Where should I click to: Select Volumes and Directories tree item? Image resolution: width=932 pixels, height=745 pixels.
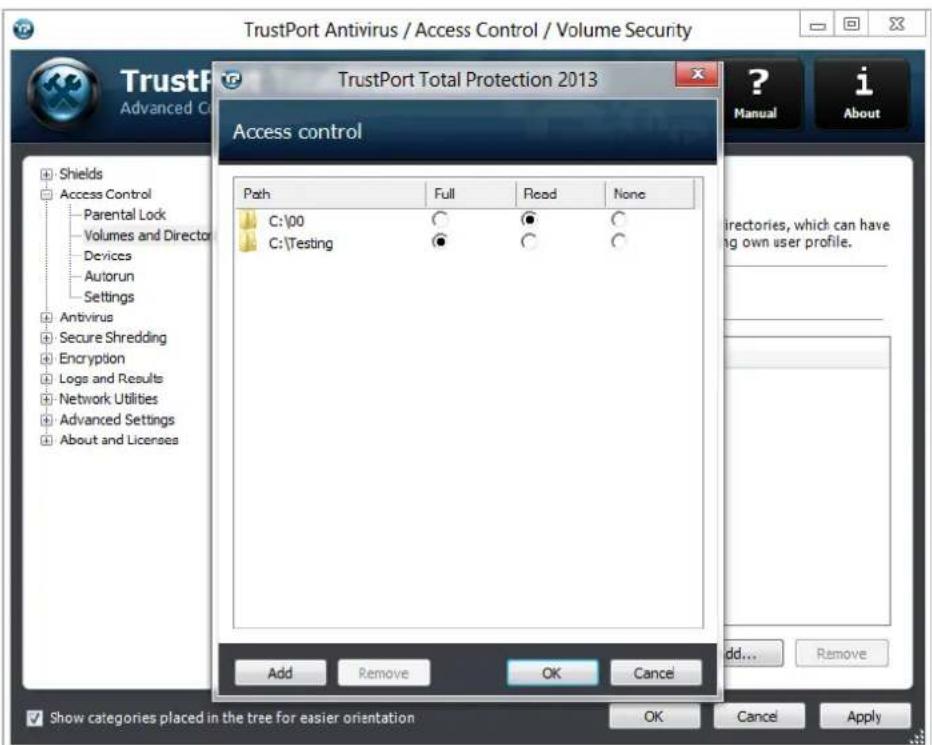pyautogui.click(x=147, y=235)
